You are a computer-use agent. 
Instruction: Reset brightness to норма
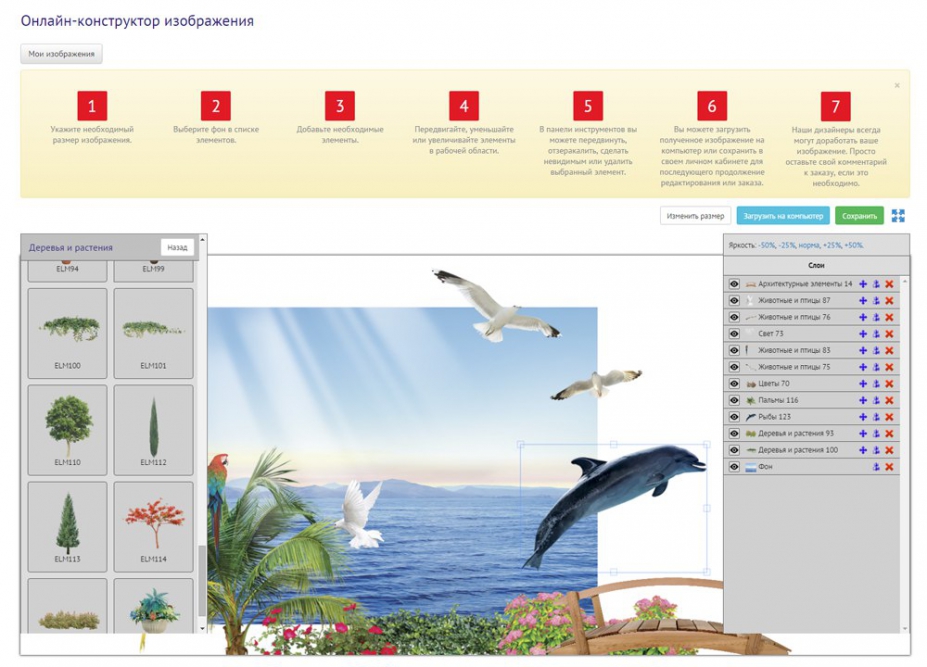(x=809, y=245)
